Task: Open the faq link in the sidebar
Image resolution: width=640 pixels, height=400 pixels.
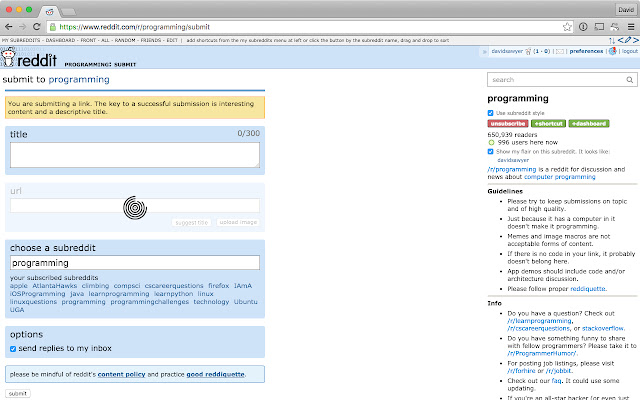Action: point(556,381)
